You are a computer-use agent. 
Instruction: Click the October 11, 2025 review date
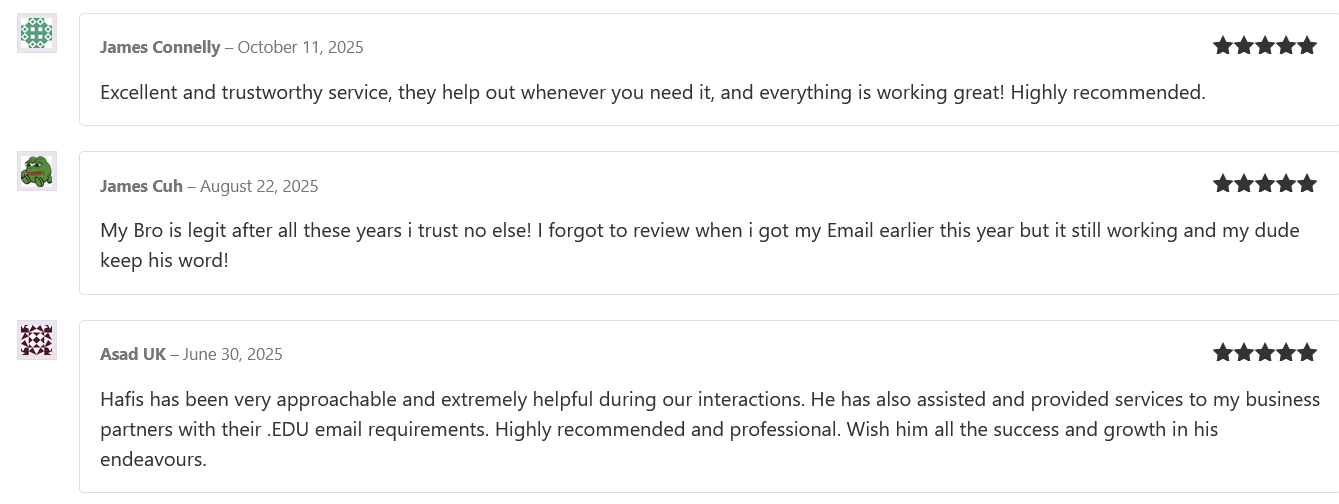[300, 47]
